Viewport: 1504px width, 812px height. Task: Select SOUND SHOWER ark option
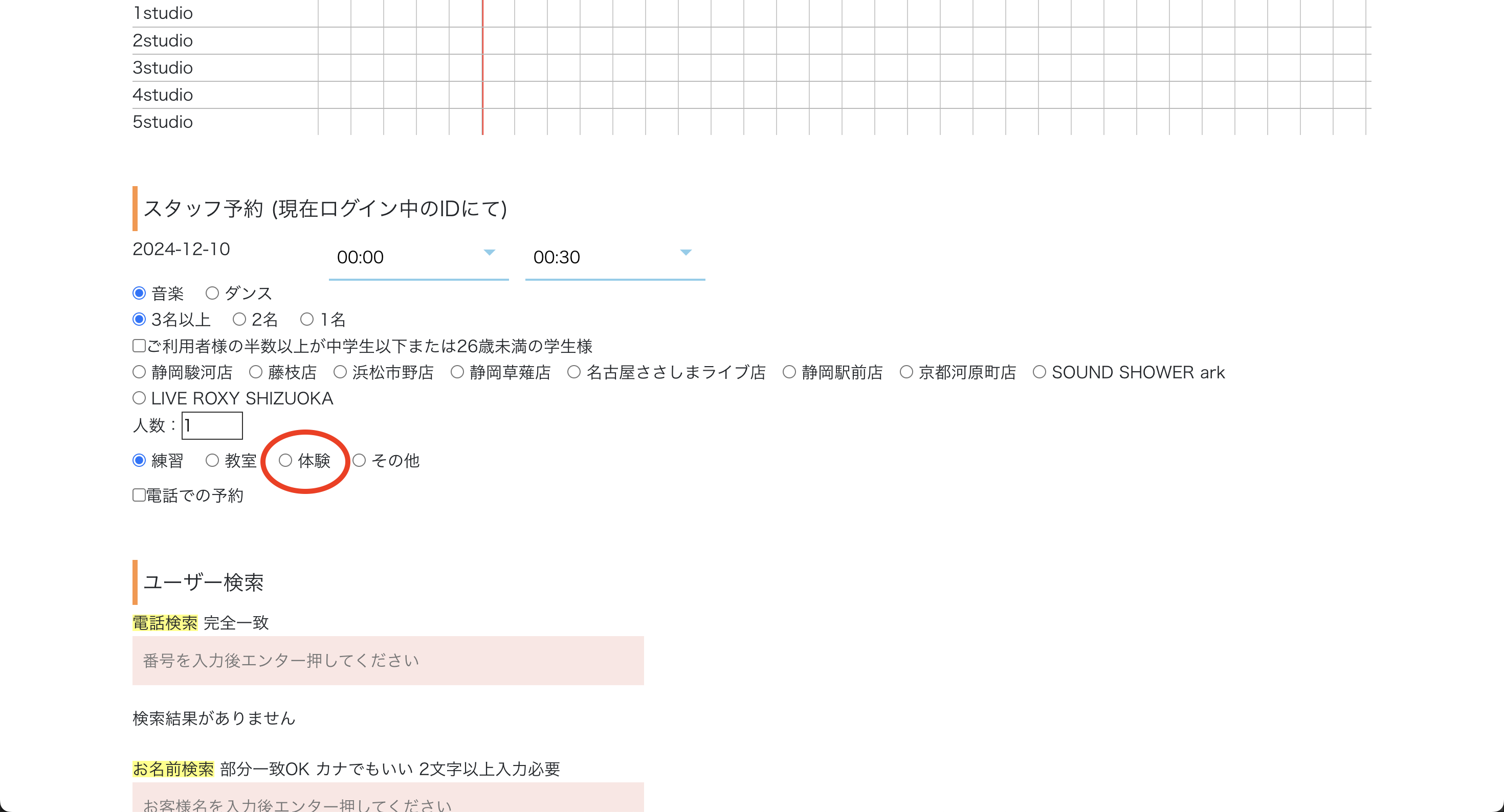(1039, 372)
